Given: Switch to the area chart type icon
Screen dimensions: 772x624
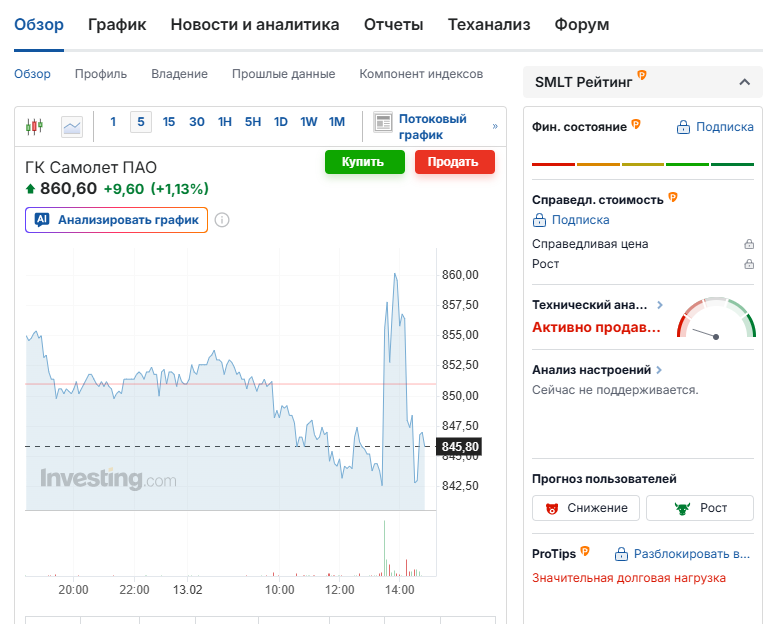Looking at the screenshot, I should click(72, 126).
